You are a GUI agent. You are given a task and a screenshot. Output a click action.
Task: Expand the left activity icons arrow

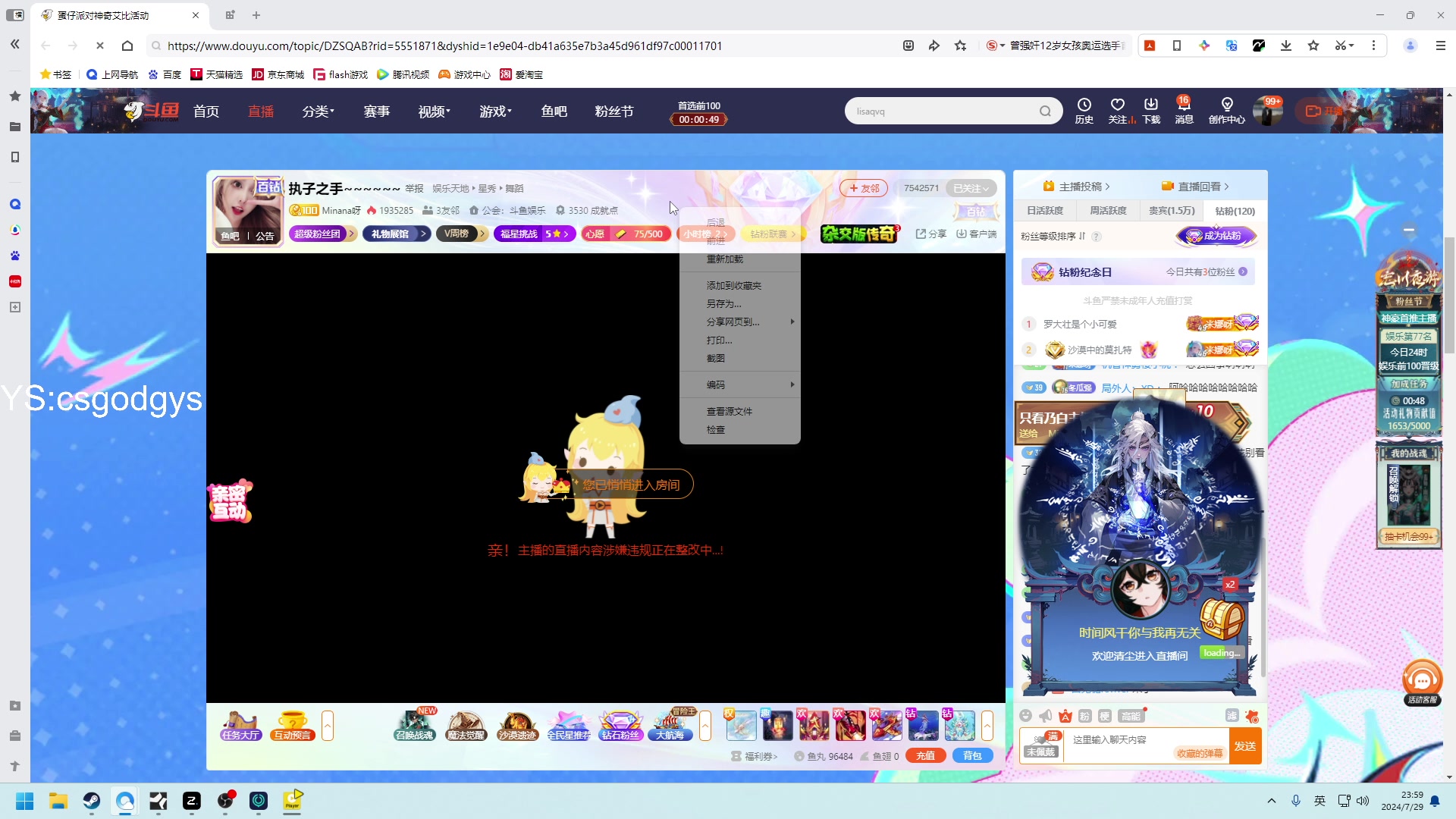coord(328,726)
